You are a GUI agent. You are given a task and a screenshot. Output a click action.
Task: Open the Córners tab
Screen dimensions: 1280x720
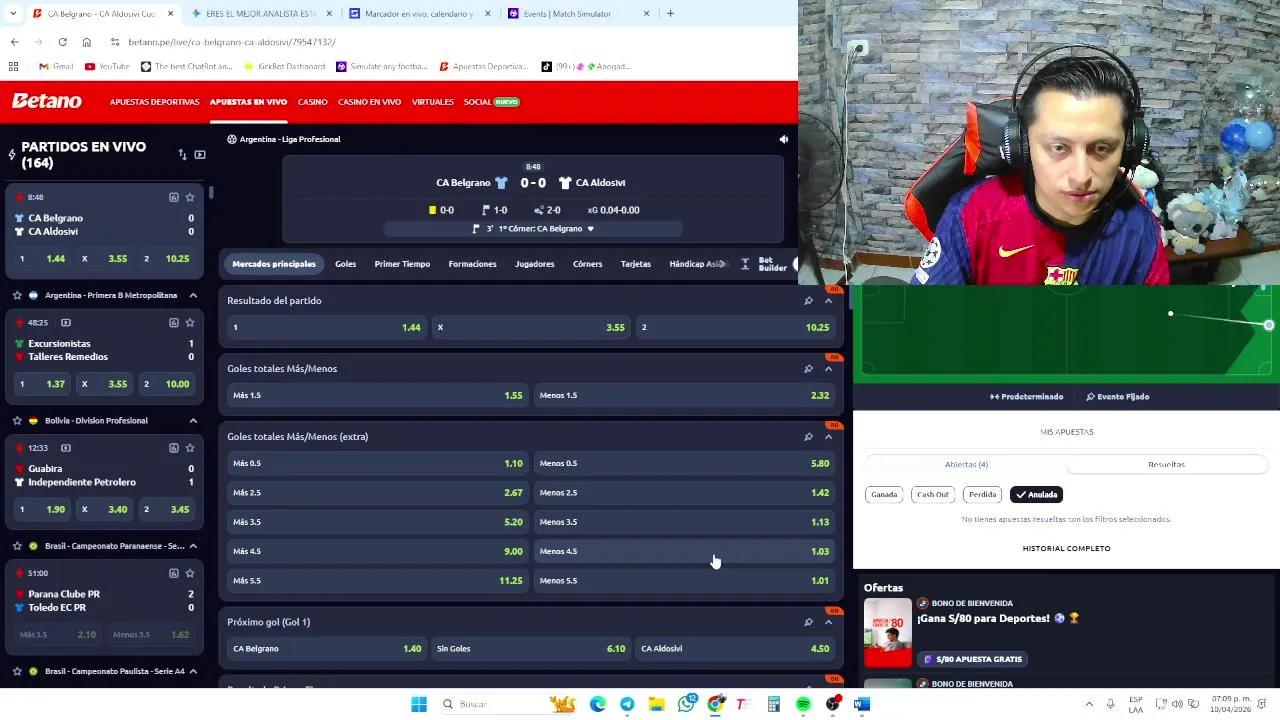tap(587, 264)
